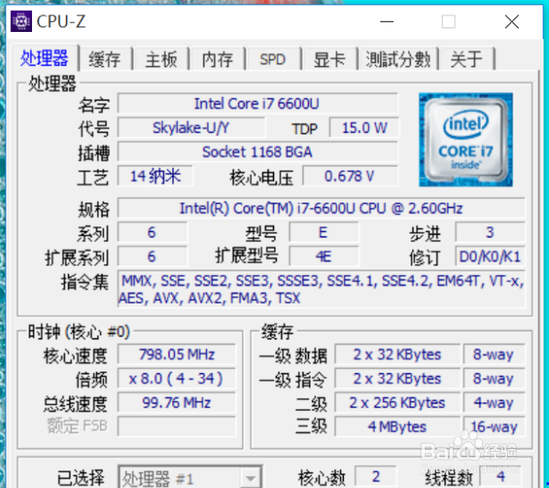Viewport: 549px width, 488px height.
Task: Click the Intel Core i7 inside logo
Action: tap(466, 139)
